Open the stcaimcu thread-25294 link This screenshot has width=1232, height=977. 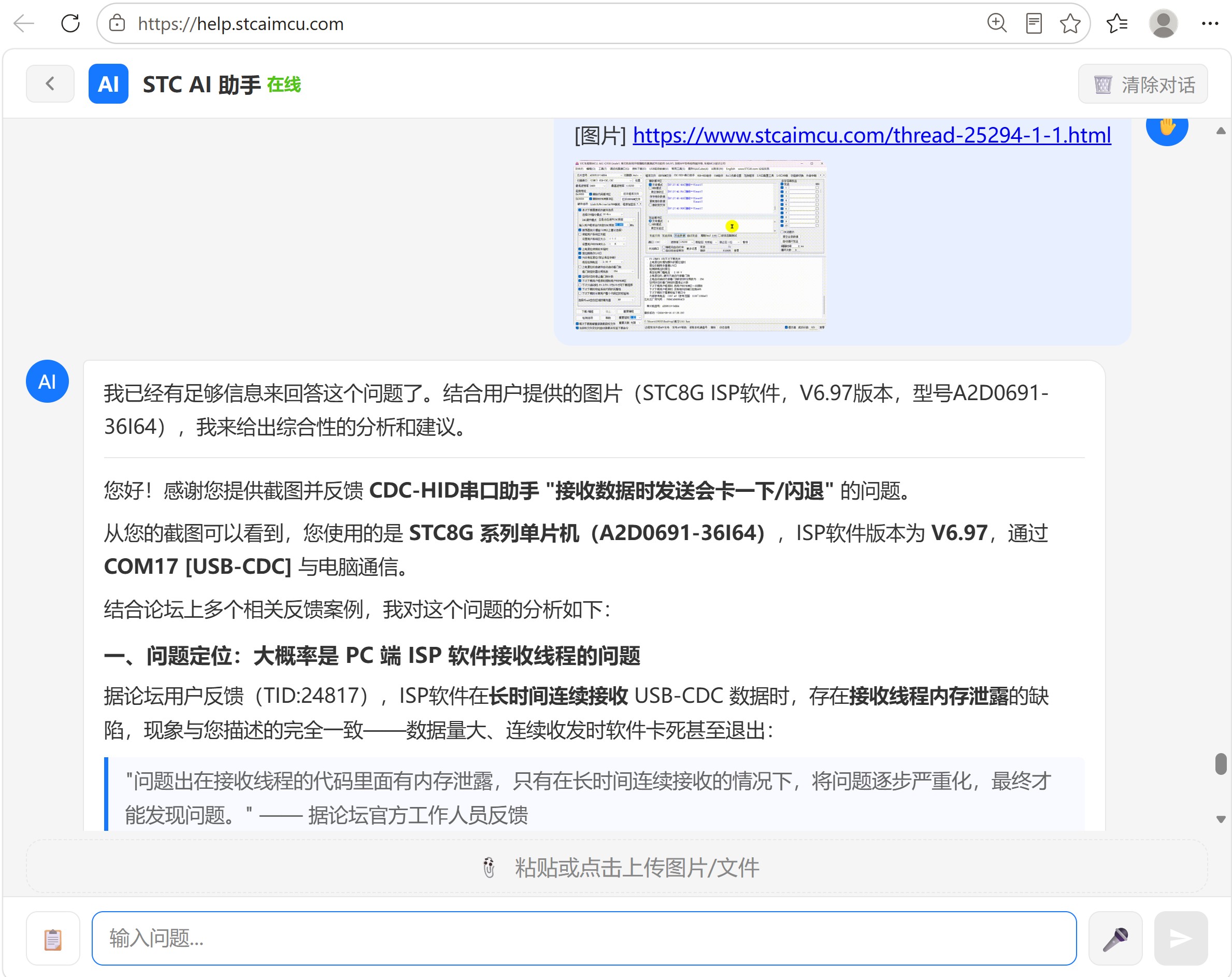point(871,135)
